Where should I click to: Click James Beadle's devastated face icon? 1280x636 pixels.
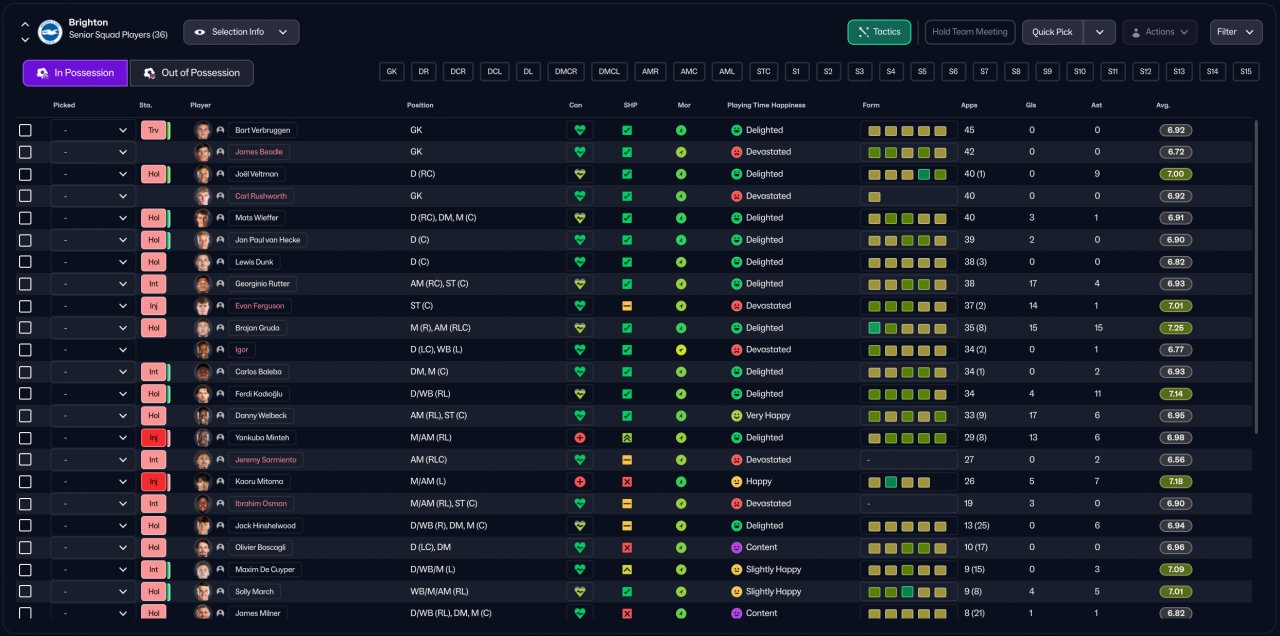point(737,152)
